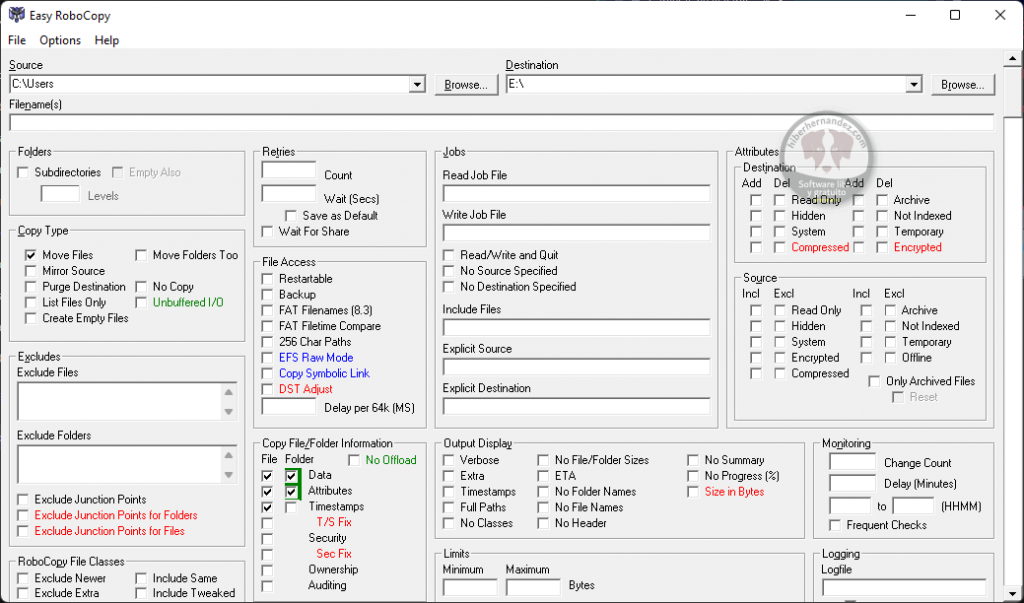Click the Filename(s) input field
This screenshot has width=1024, height=603.
(x=502, y=122)
